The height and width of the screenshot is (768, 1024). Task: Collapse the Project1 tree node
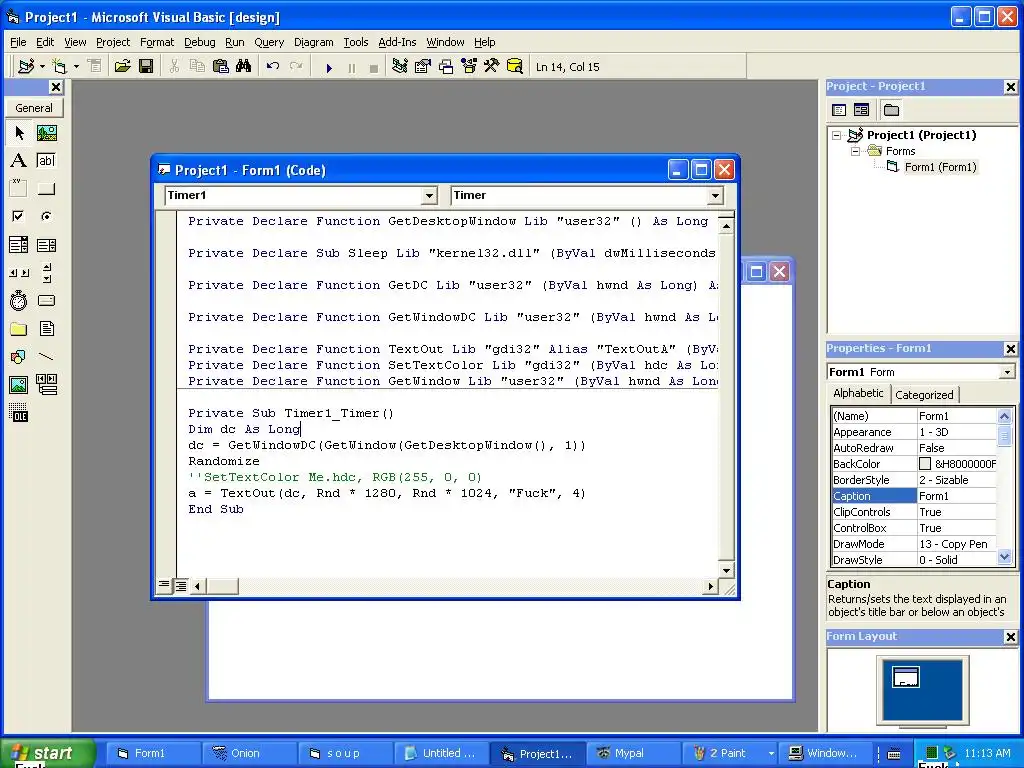coord(837,135)
